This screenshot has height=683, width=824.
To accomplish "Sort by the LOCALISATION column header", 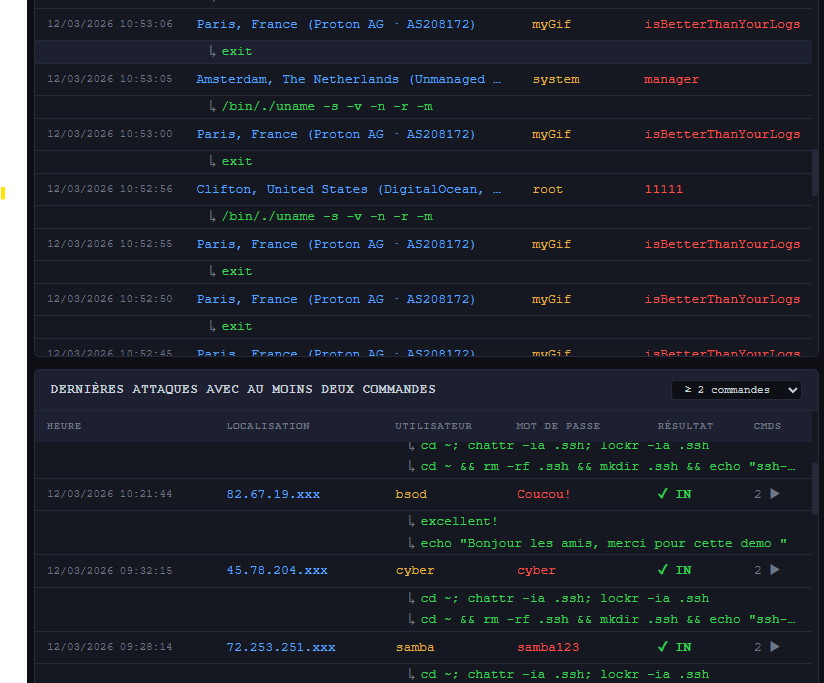I will click(x=268, y=426).
